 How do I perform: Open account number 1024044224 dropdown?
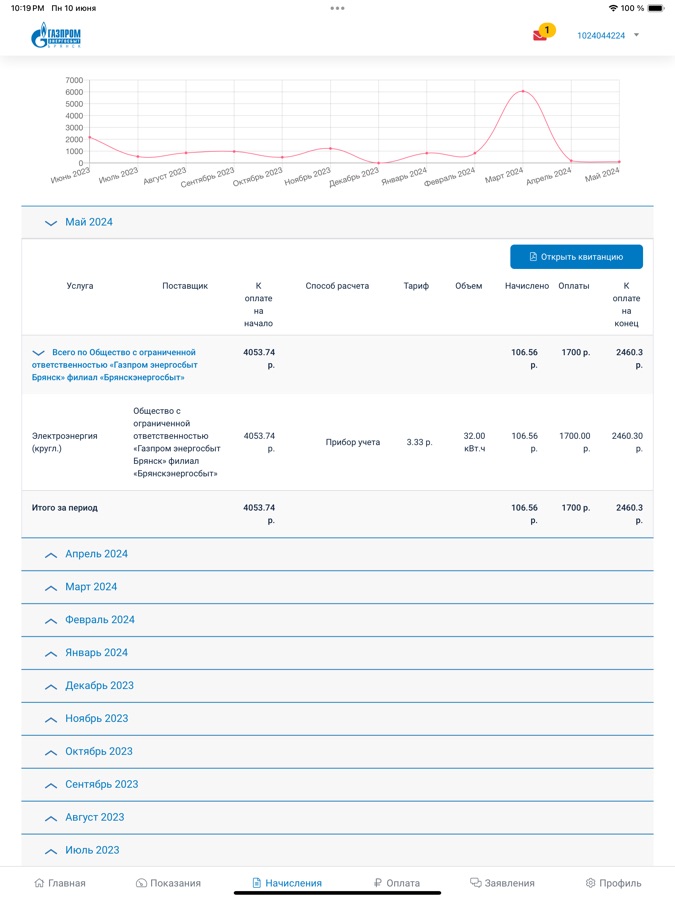coord(608,36)
